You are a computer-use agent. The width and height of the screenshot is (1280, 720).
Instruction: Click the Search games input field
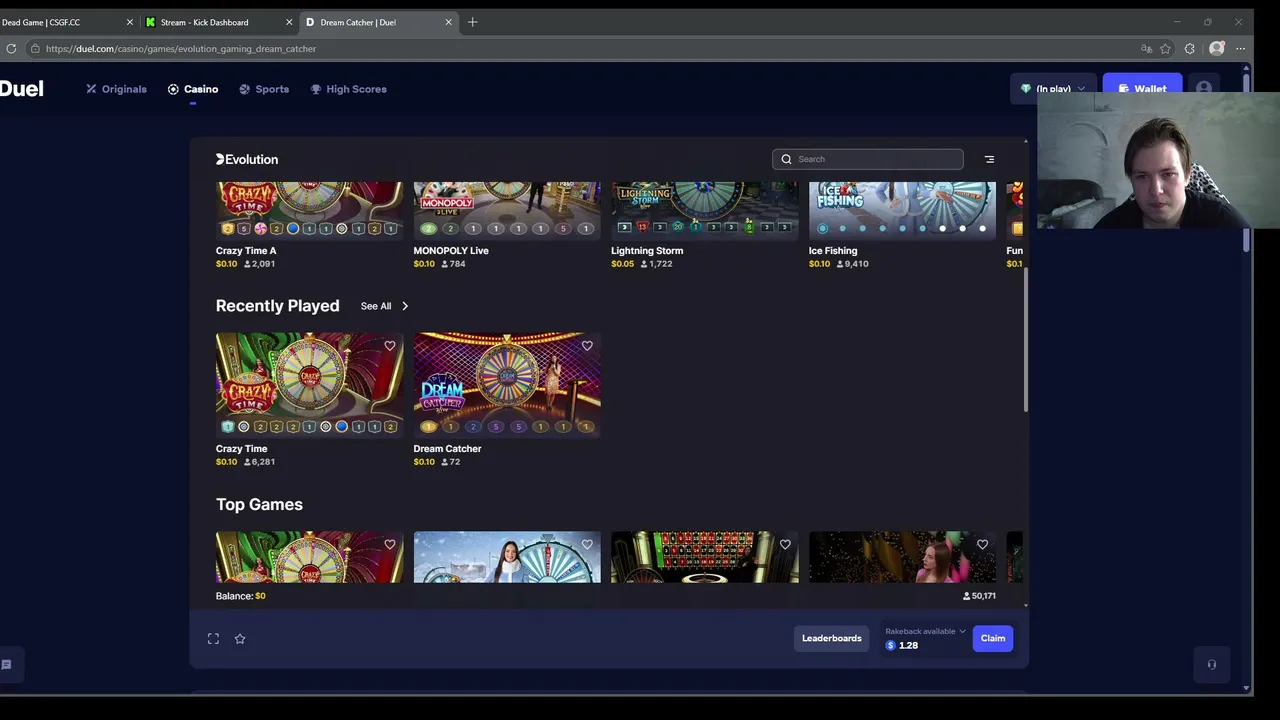(868, 159)
